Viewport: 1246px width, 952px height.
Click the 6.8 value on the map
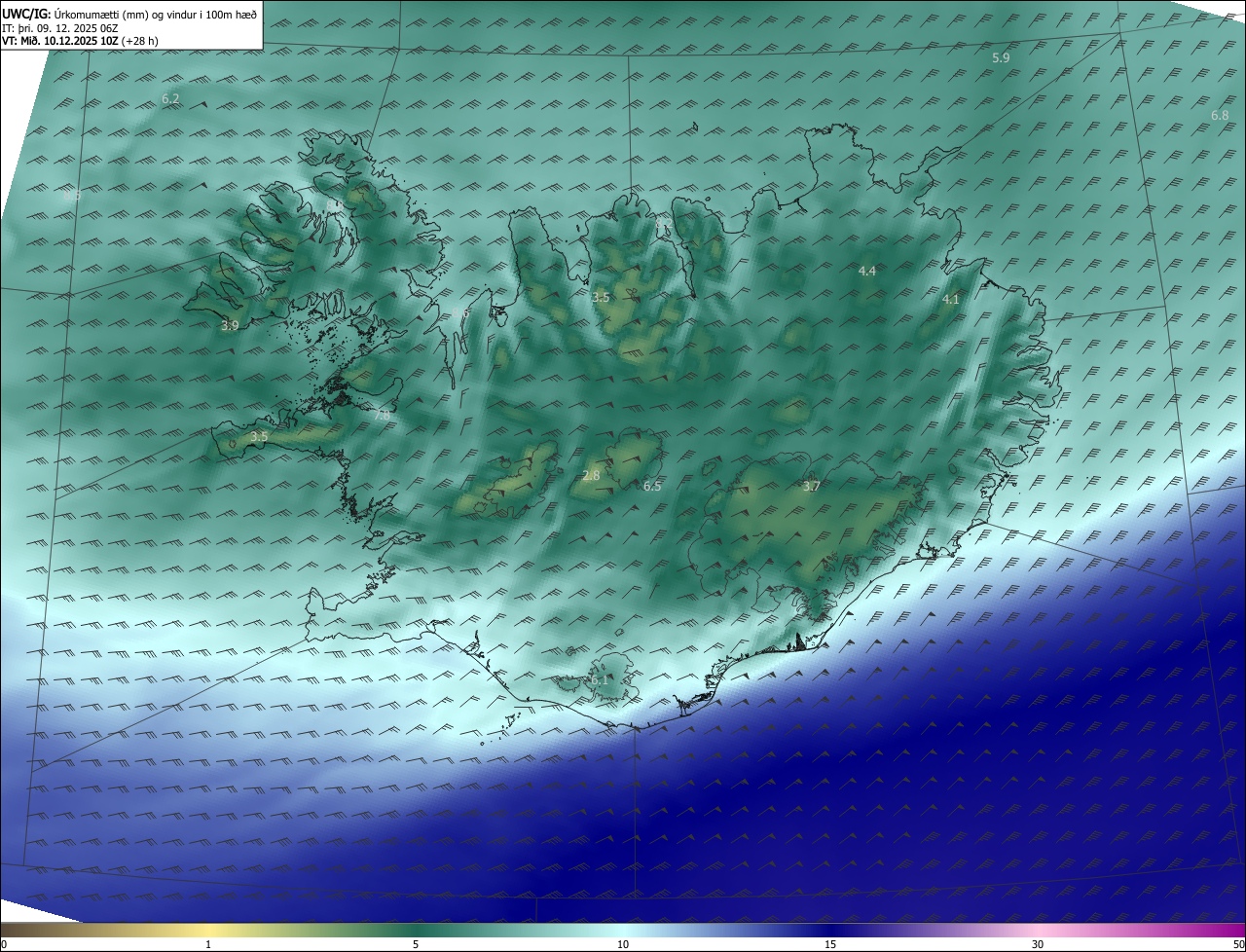pyautogui.click(x=1220, y=116)
